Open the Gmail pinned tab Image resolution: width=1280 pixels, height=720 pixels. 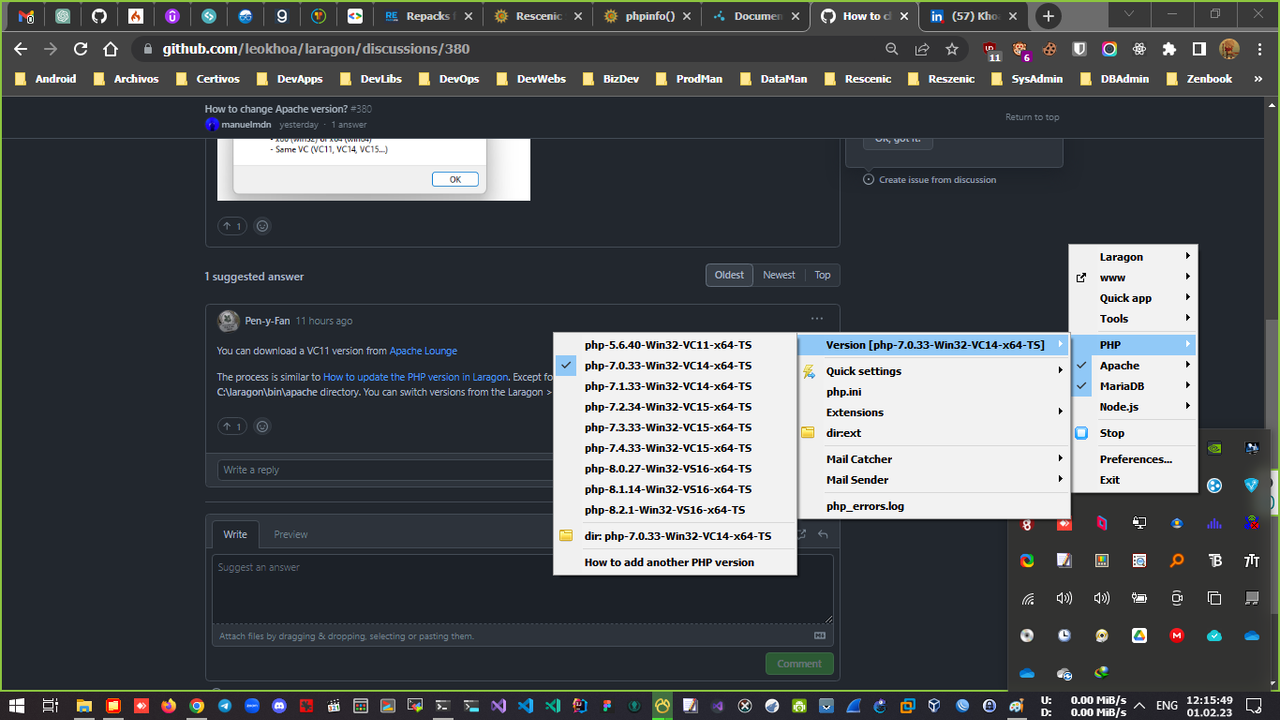(28, 16)
